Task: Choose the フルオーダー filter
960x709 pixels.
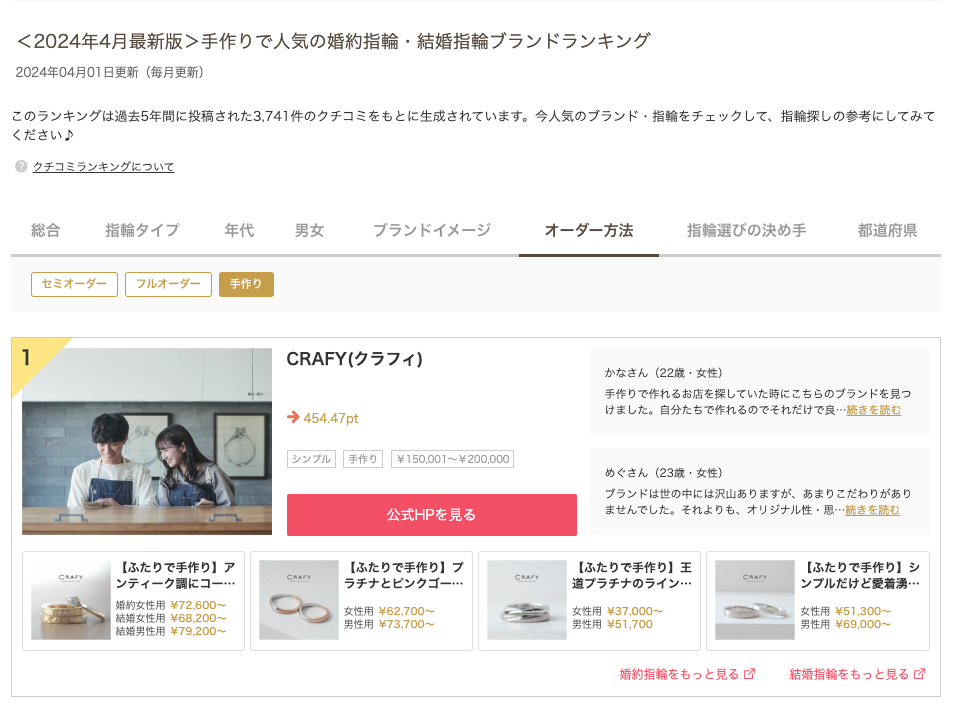Action: pos(168,285)
